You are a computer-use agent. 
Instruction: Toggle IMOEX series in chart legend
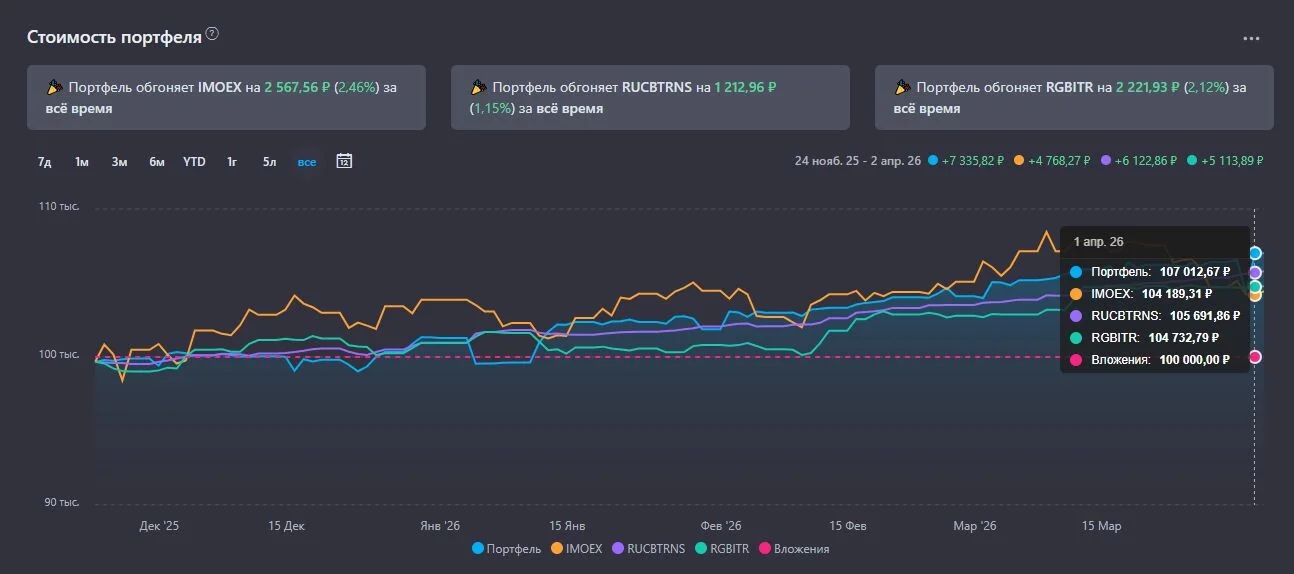[x=577, y=548]
